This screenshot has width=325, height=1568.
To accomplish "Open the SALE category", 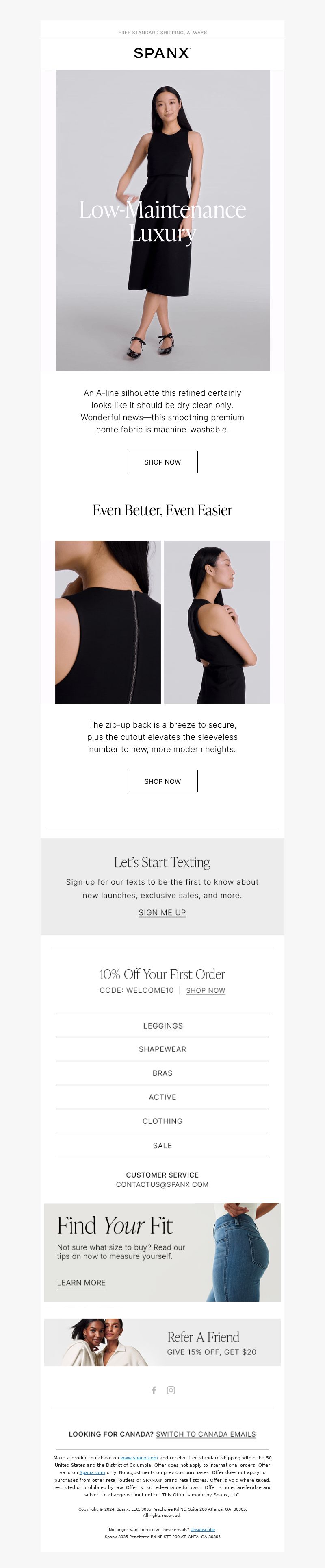I will (x=162, y=1145).
